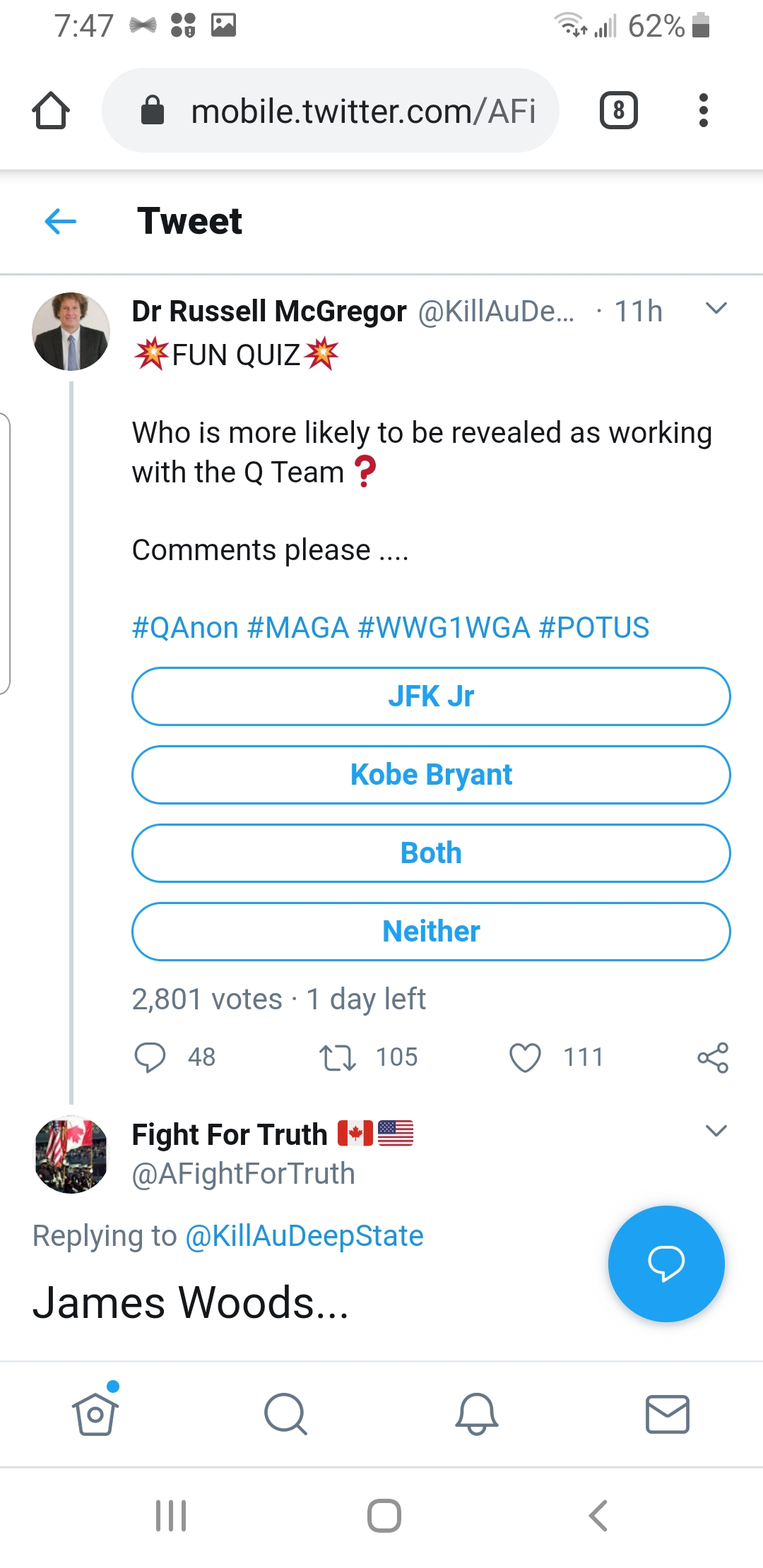Expand Fight For Truth reply options chevron
763x1568 pixels.
tap(716, 1131)
